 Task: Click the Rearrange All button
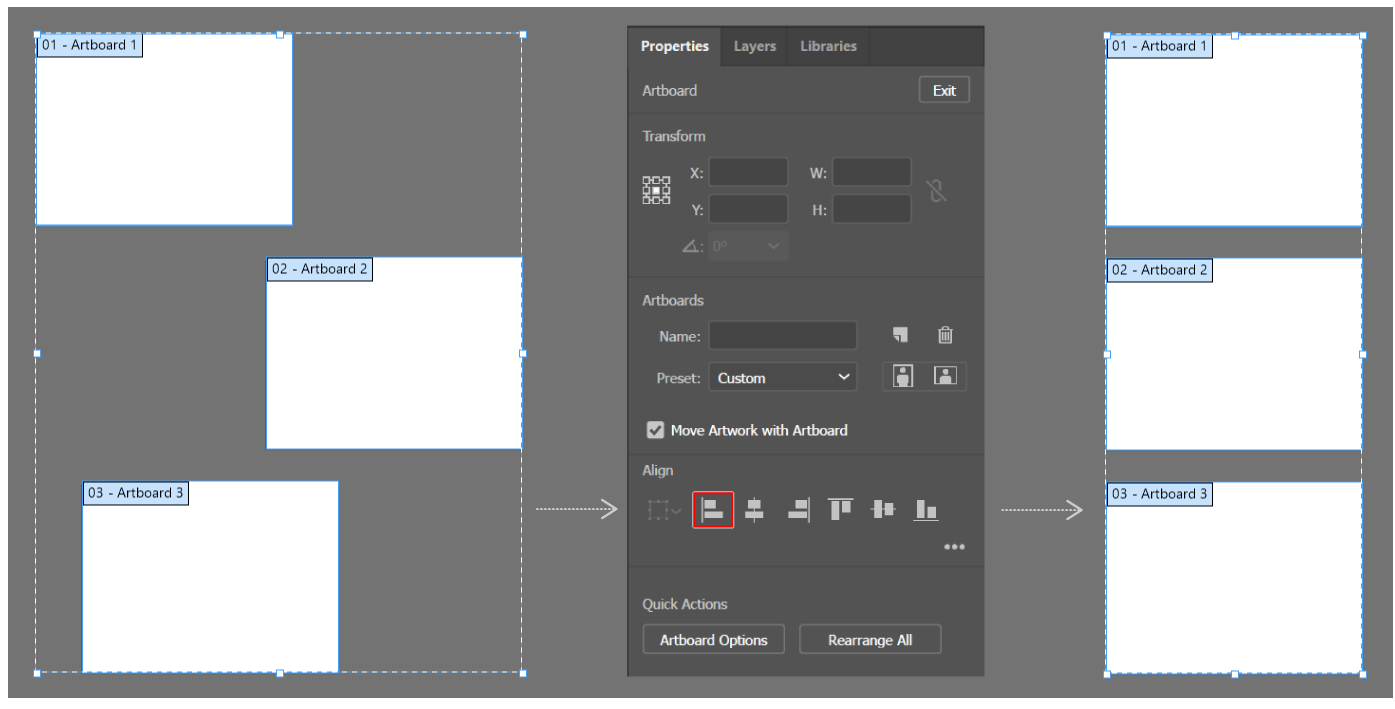[869, 639]
